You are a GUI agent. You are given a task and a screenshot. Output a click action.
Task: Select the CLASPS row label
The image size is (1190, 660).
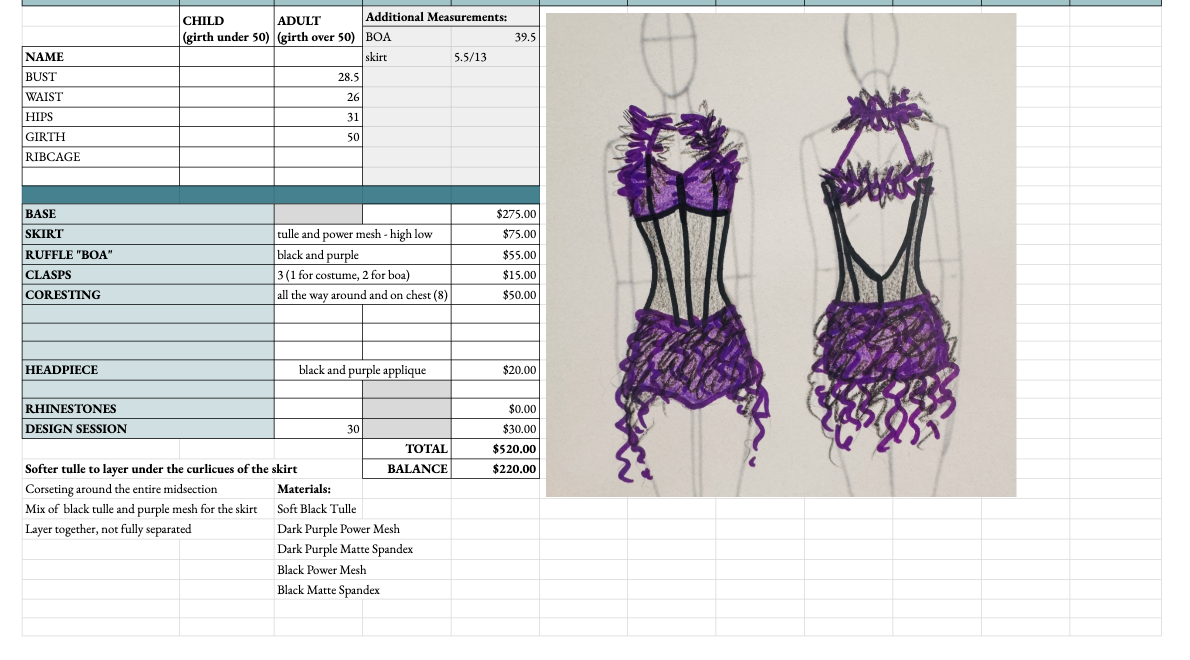coord(148,275)
